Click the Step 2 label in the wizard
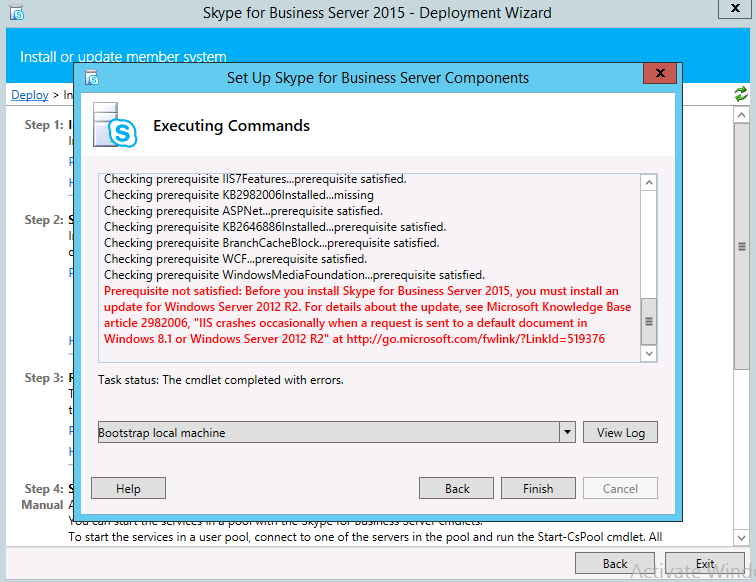756x582 pixels. coord(44,220)
